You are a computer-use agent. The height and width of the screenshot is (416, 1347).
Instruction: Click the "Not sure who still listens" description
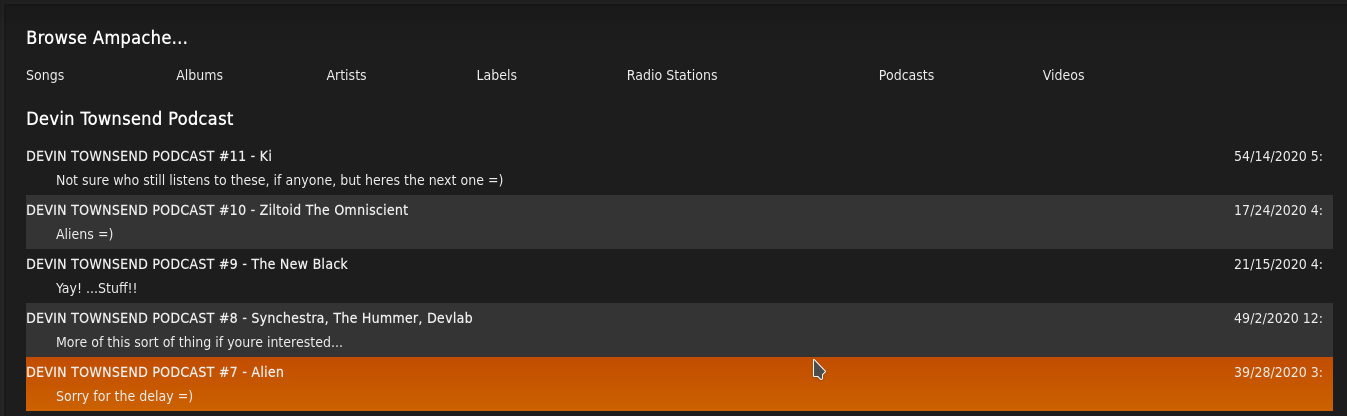click(279, 180)
